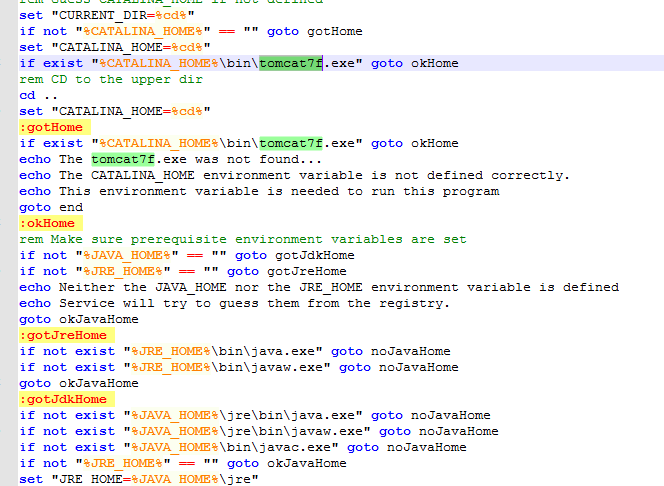Image resolution: width=664 pixels, height=486 pixels.
Task: Click "%JAVA_HOME%\jre\bin\java.exe" path string
Action: point(243,415)
